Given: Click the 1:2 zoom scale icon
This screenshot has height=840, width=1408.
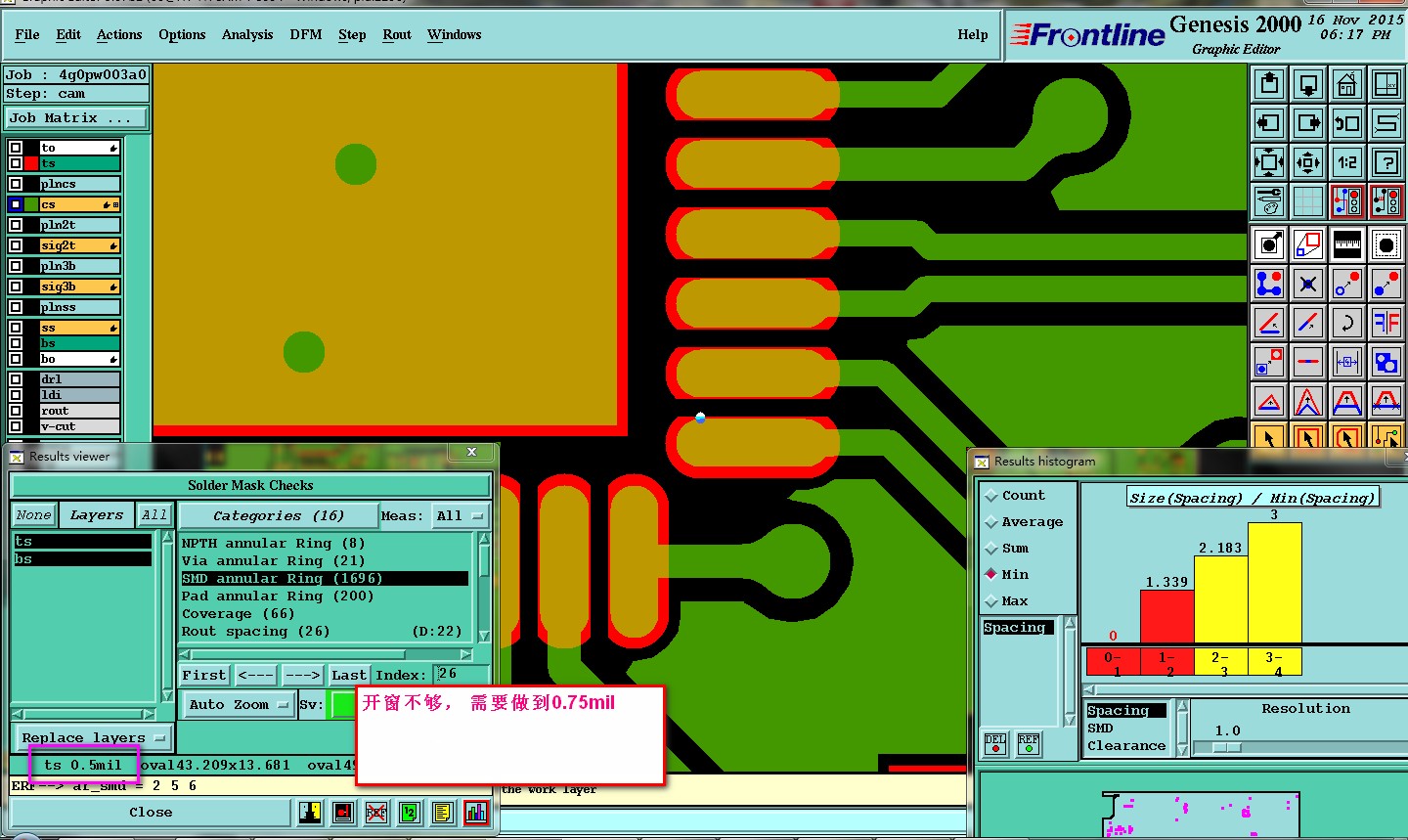Looking at the screenshot, I should [1347, 163].
